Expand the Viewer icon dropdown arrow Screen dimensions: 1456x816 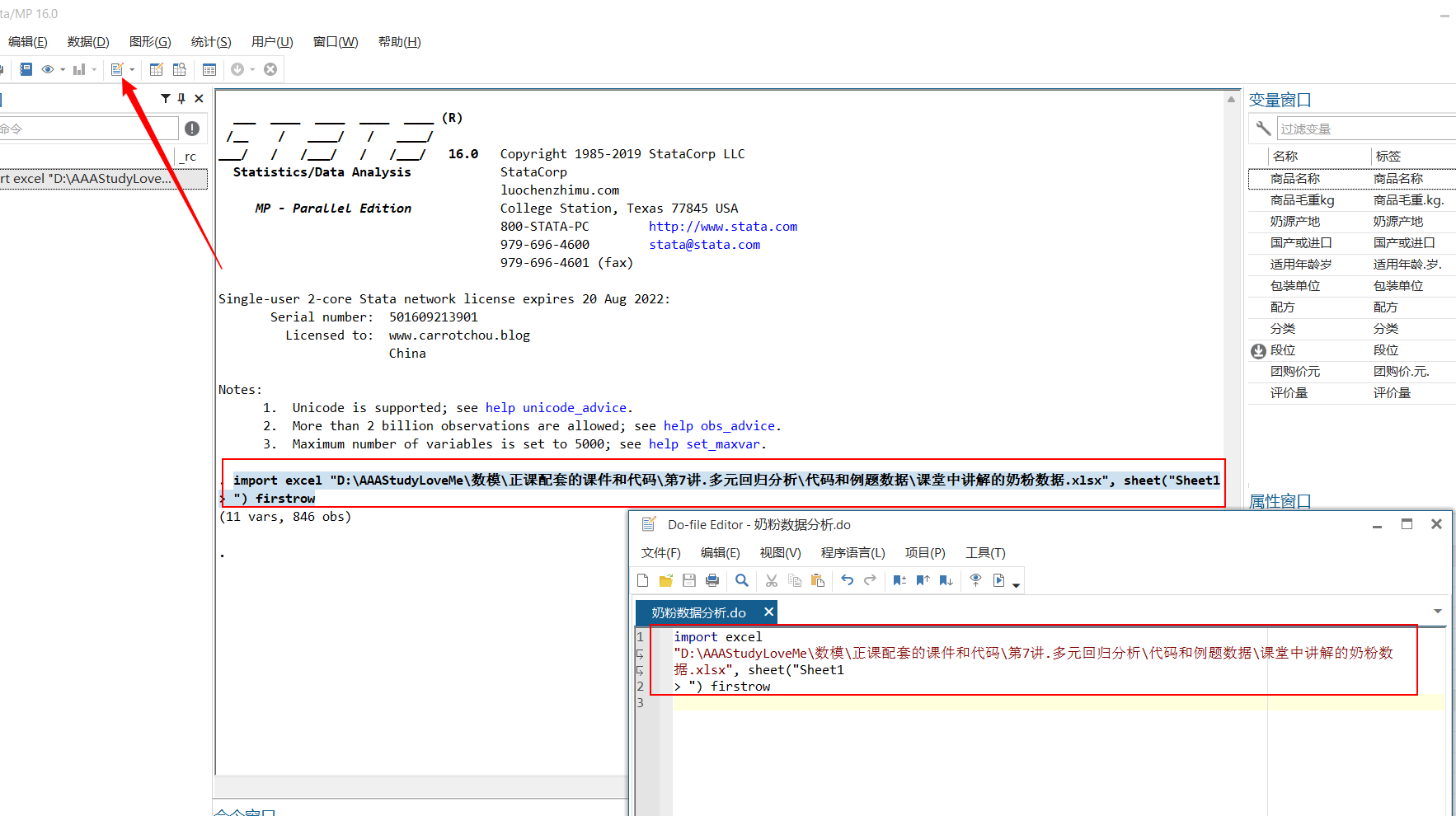[63, 70]
